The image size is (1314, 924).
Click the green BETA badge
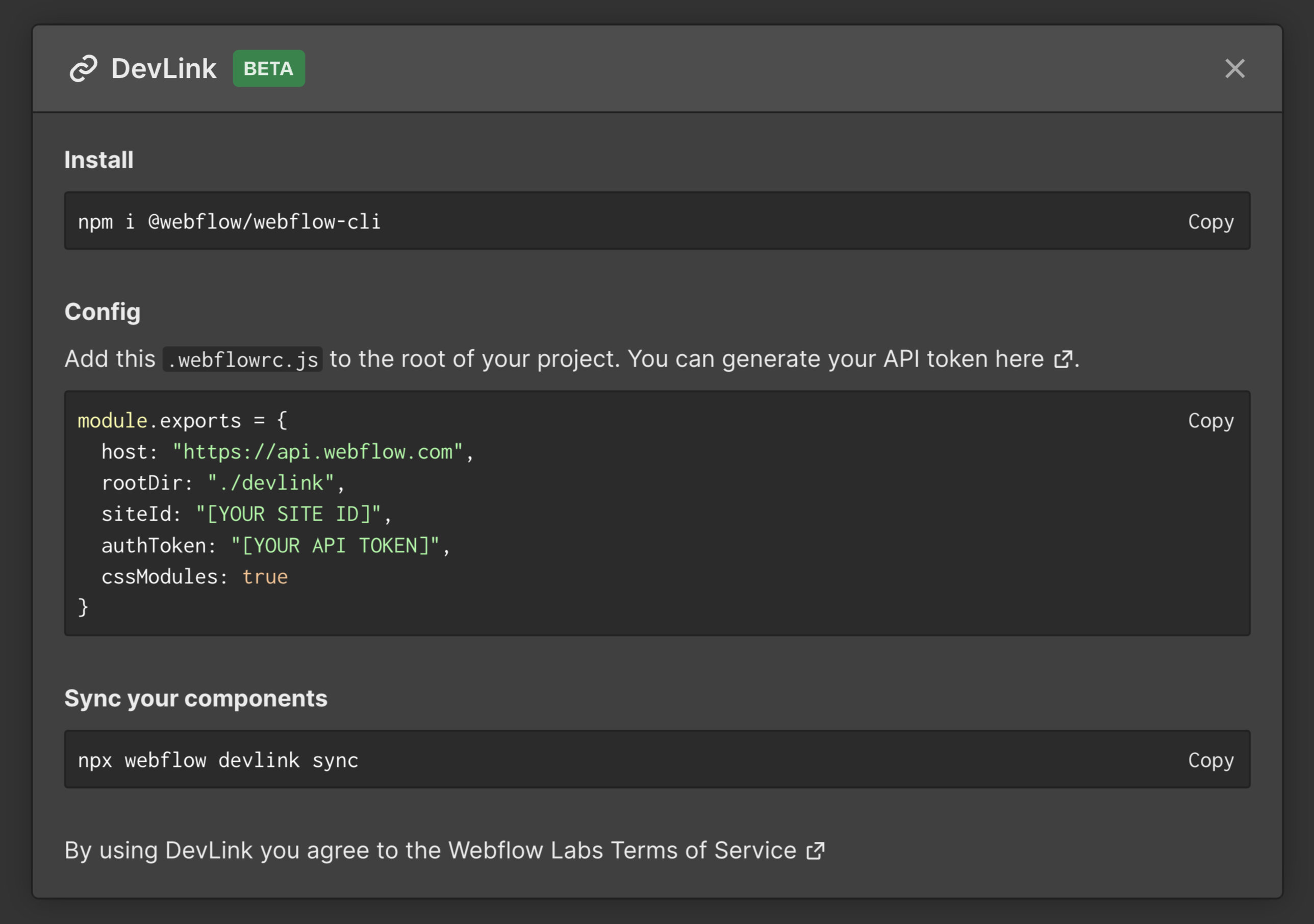point(268,69)
